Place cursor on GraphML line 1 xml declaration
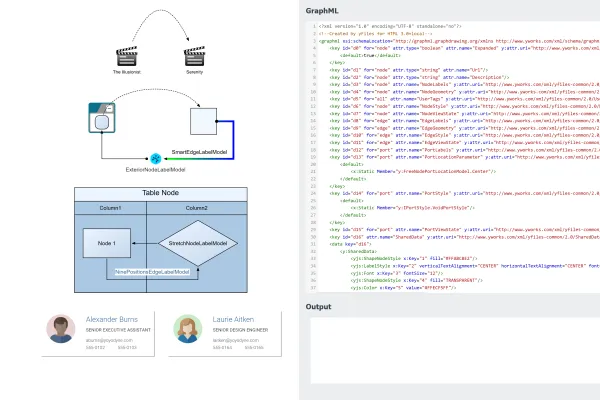 (x=390, y=26)
